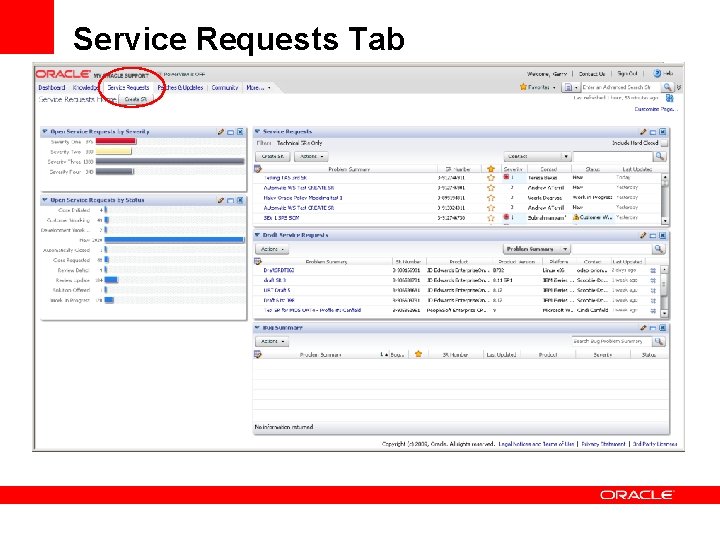Click the refresh page icon under the search

[x=669, y=98]
